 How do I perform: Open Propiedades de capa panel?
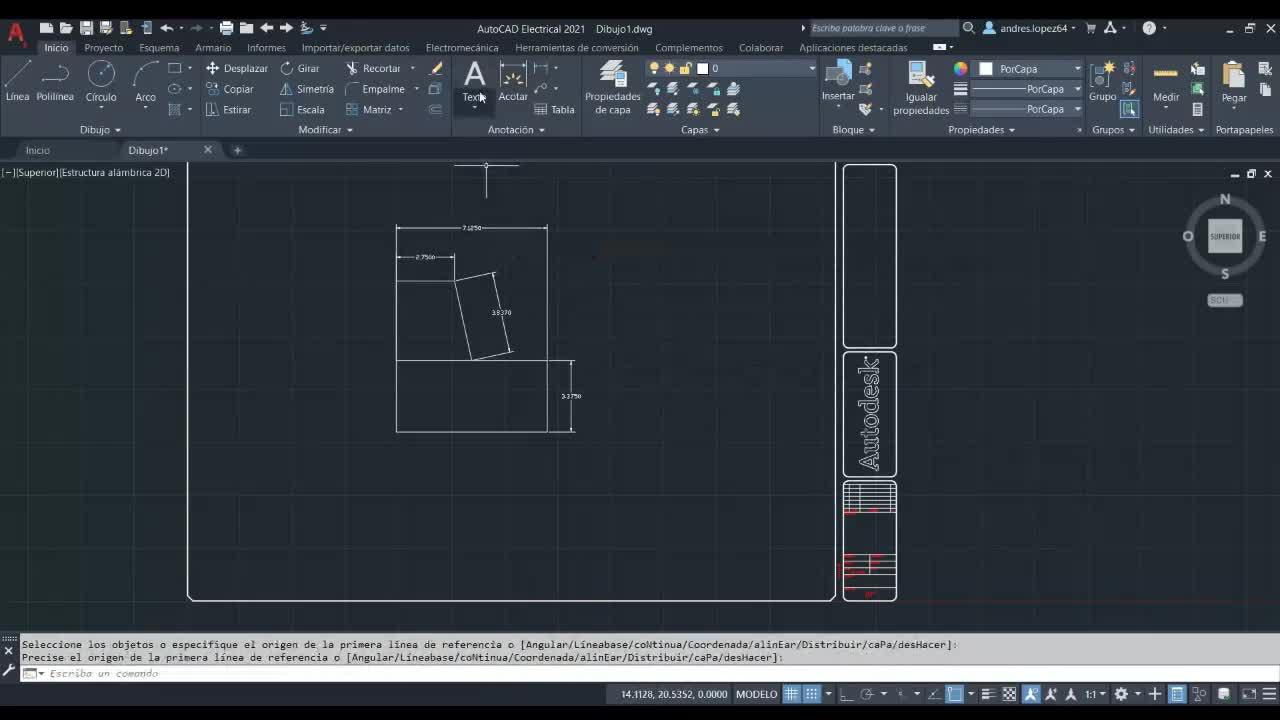(612, 86)
